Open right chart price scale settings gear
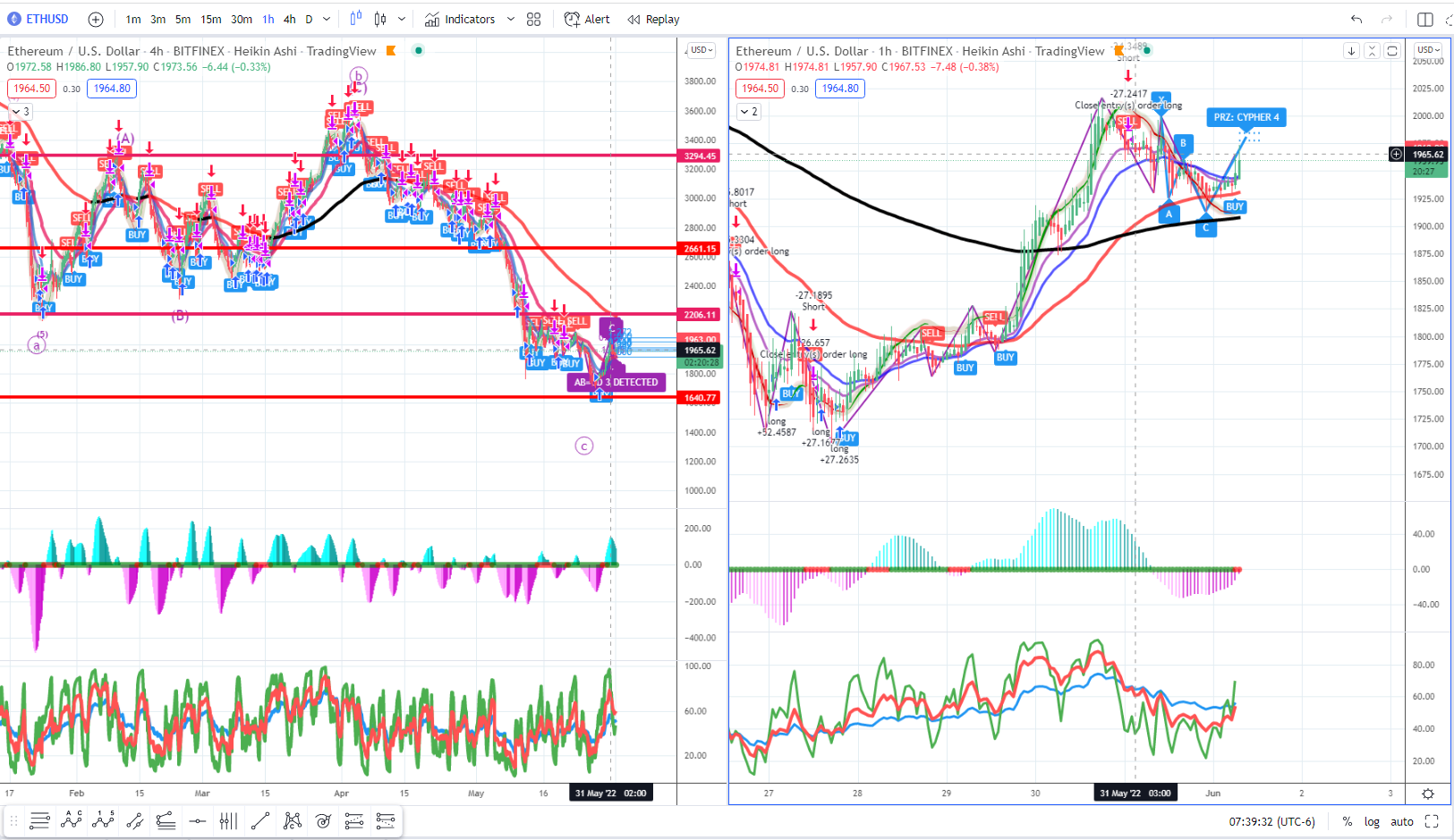1454x840 pixels. [1428, 793]
